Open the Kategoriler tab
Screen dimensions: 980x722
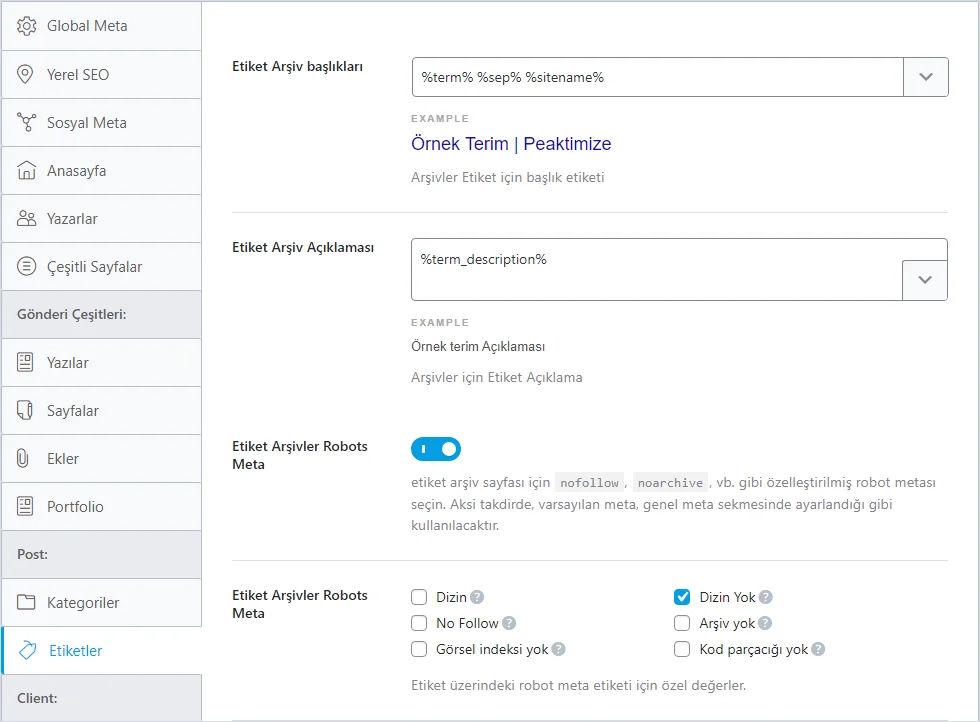pyautogui.click(x=101, y=603)
